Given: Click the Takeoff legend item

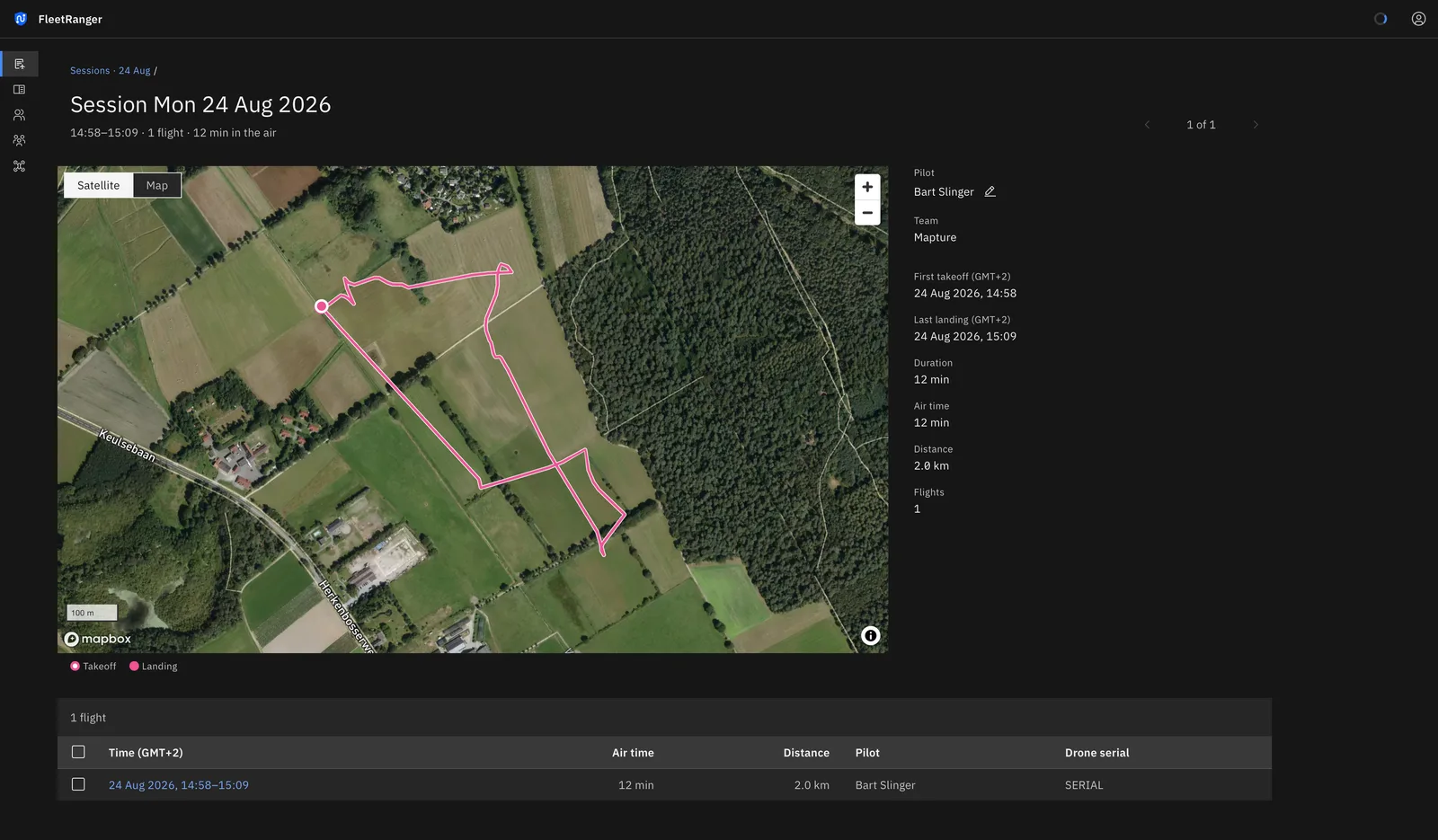Looking at the screenshot, I should coord(93,667).
